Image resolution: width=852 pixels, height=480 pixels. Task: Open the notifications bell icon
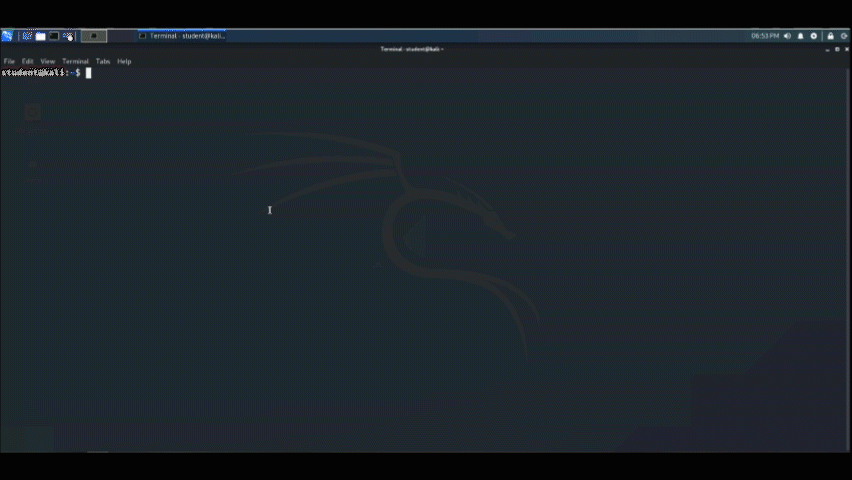[800, 36]
